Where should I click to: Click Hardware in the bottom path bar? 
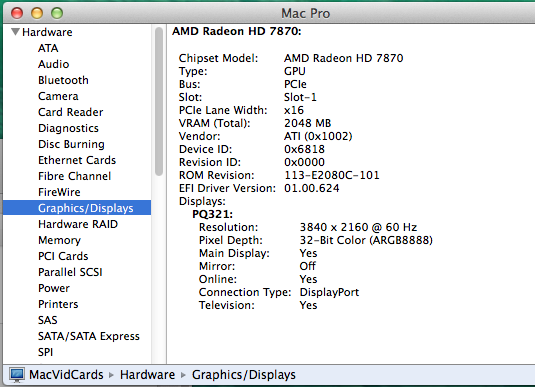click(147, 375)
